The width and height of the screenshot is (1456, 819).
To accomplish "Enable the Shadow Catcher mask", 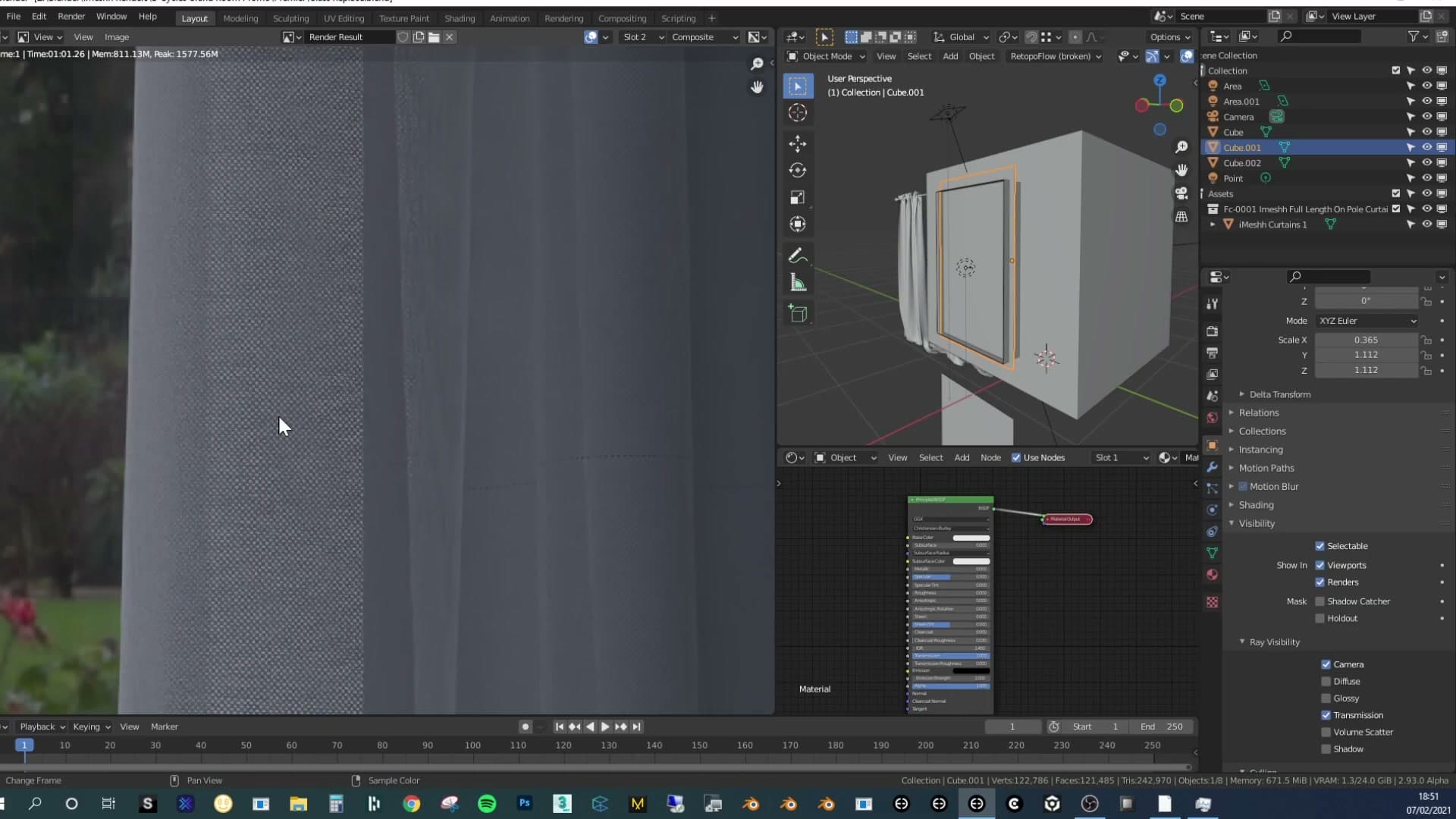I will click(1319, 601).
